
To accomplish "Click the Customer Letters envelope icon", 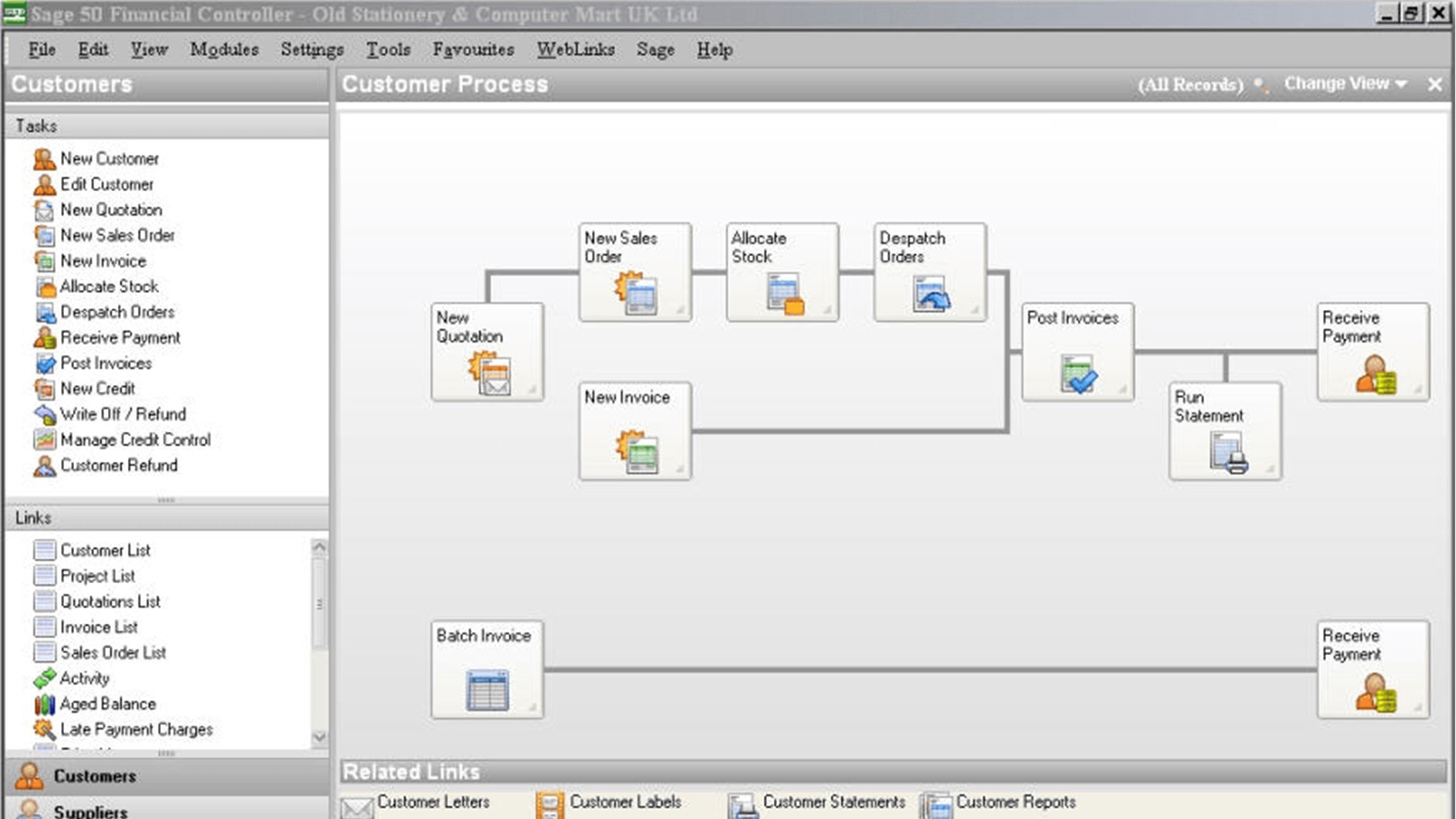I will pyautogui.click(x=357, y=807).
